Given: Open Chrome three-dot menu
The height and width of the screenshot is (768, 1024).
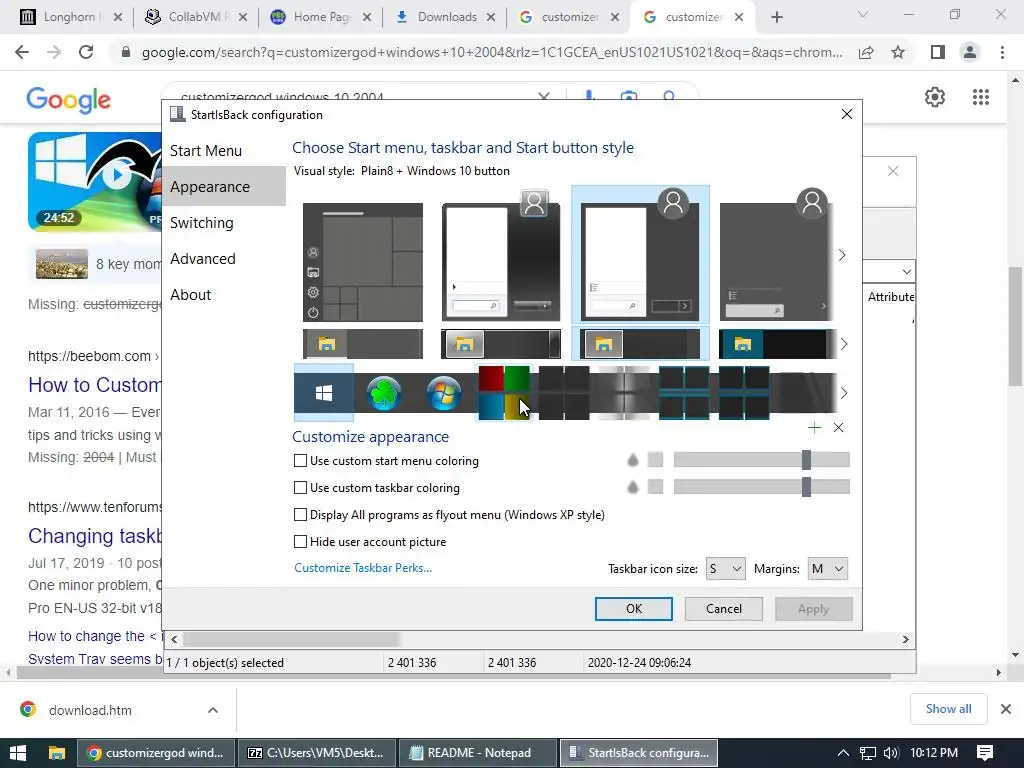Looking at the screenshot, I should [1002, 52].
